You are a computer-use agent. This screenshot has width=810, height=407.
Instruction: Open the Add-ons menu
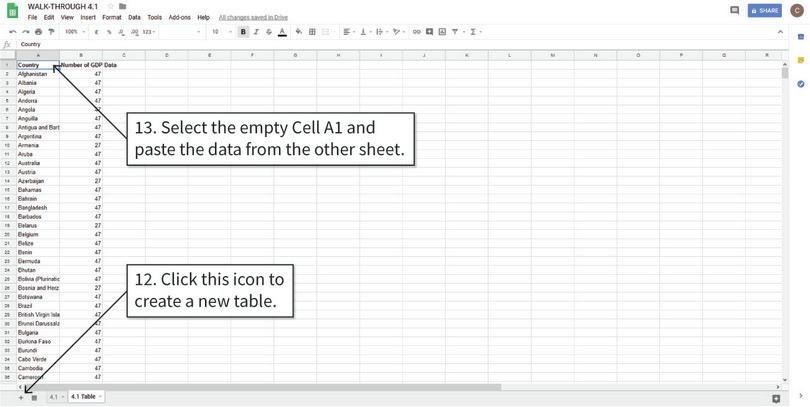click(x=179, y=18)
